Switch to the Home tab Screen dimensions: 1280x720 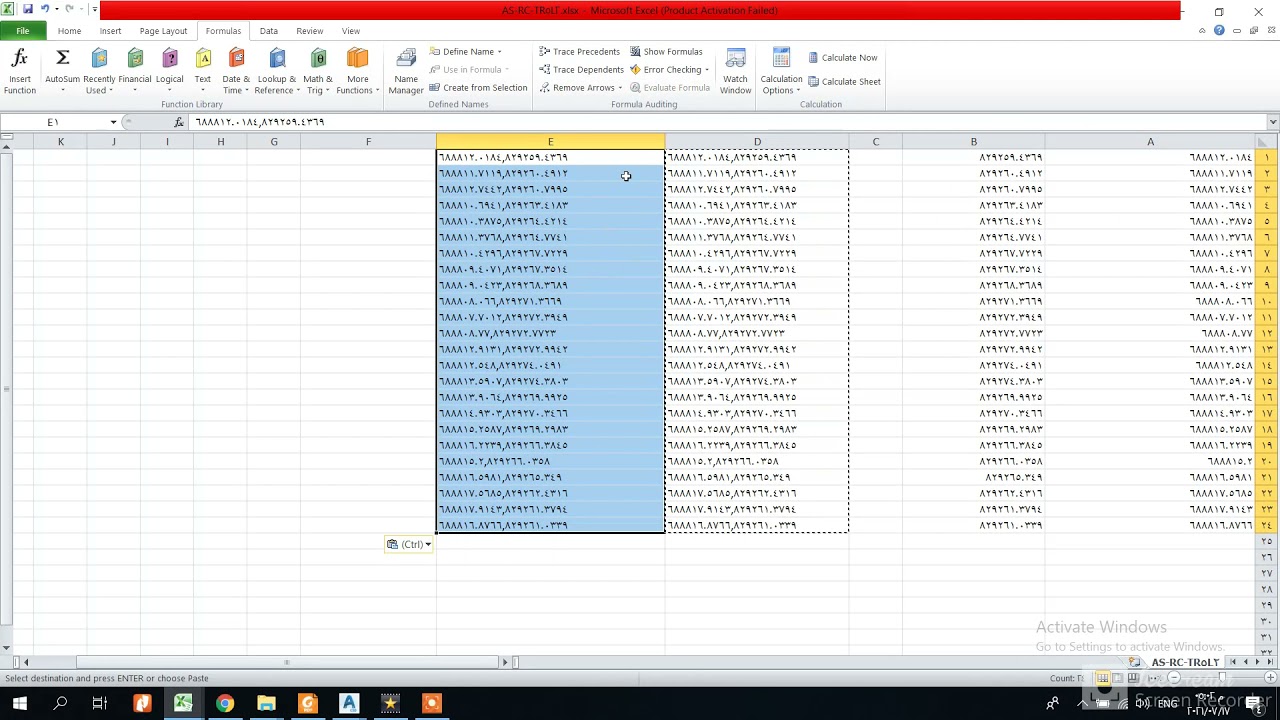point(69,31)
